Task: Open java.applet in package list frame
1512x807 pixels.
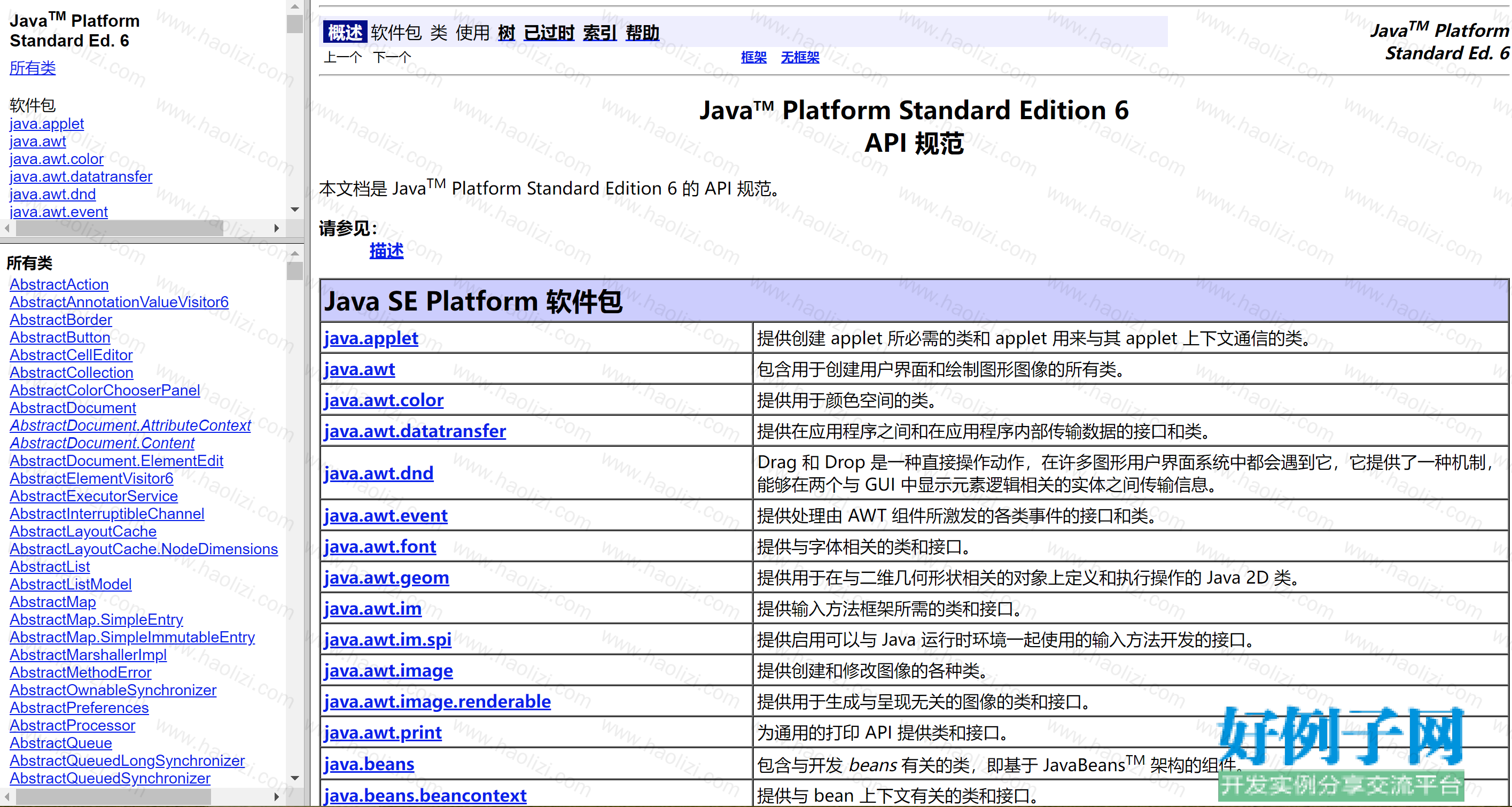Action: (x=46, y=123)
